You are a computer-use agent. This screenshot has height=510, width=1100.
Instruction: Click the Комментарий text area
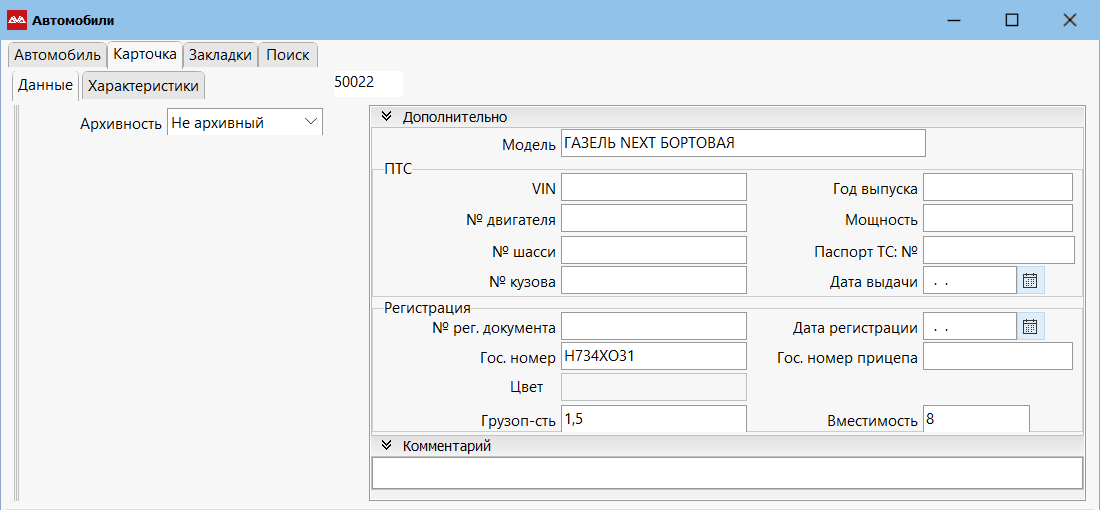tap(727, 473)
